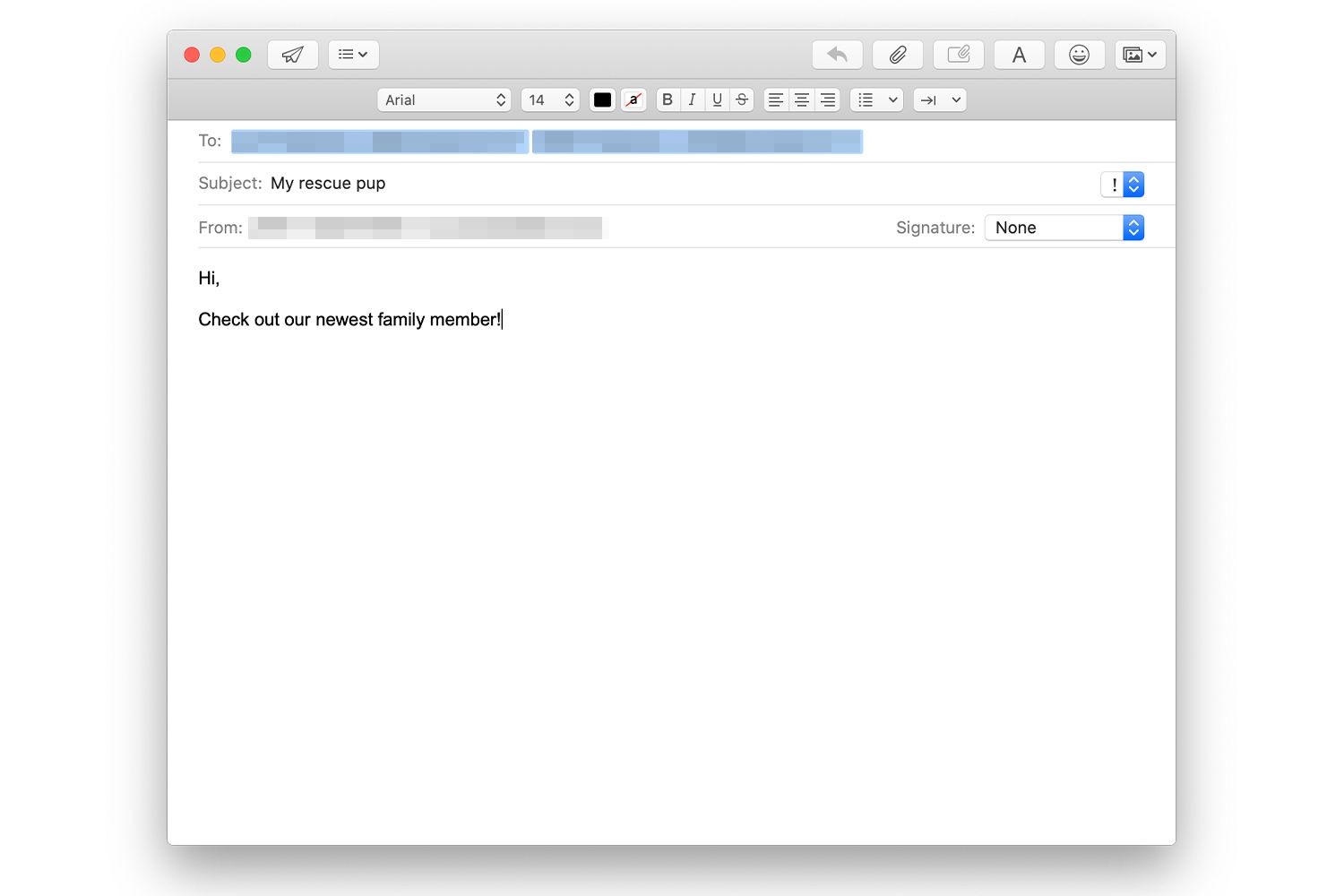Click the reply arrow toolbar button
1344x896 pixels.
click(838, 55)
